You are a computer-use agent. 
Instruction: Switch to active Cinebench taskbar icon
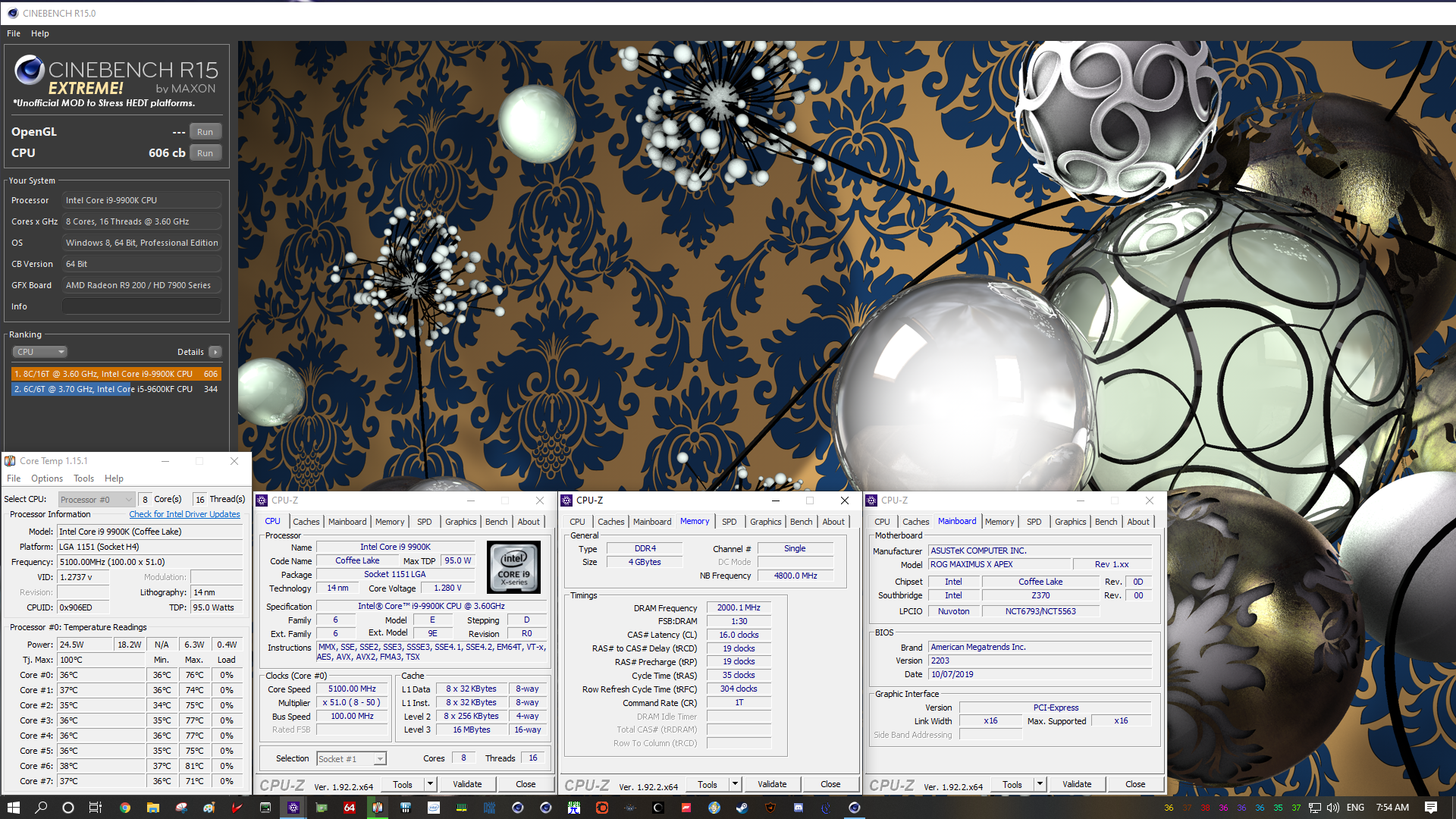[855, 808]
